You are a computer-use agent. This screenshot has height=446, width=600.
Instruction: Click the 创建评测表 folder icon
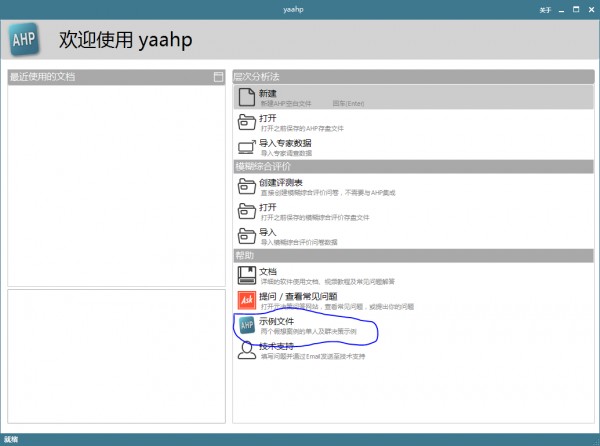tap(246, 187)
